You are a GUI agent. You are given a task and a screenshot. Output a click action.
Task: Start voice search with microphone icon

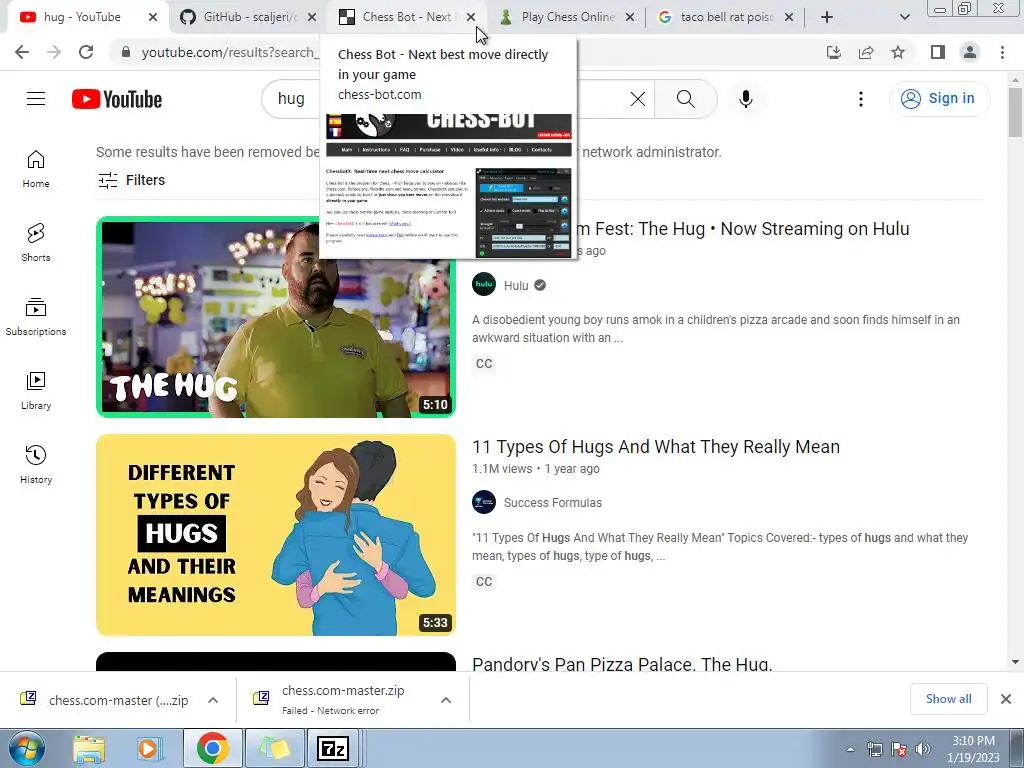tap(745, 99)
